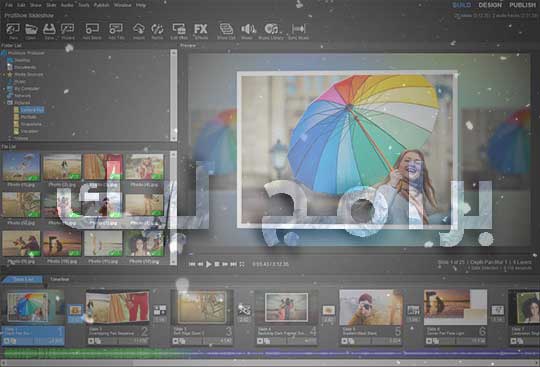The width and height of the screenshot is (540, 367).
Task: Switch to the DESIGN workspace
Action: (x=490, y=5)
